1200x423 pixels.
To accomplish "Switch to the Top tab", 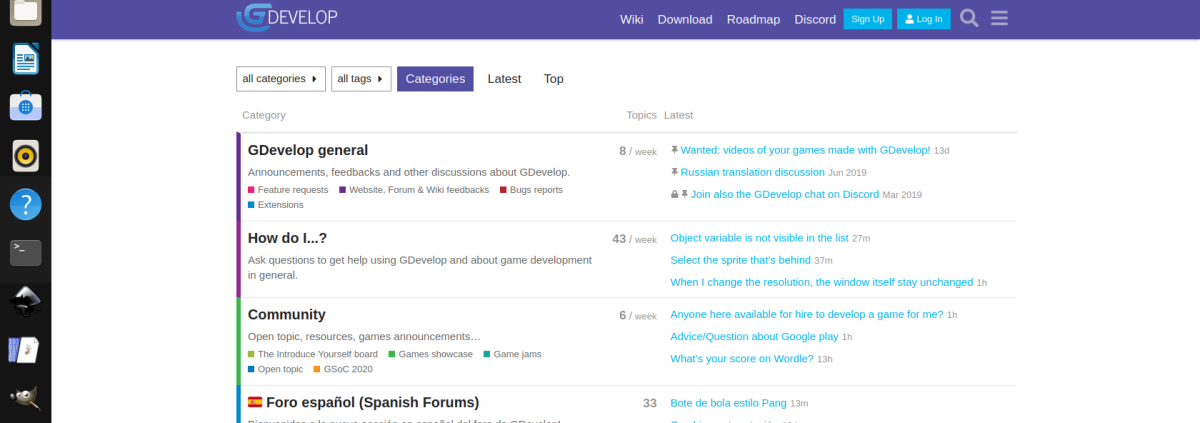I will pos(553,79).
